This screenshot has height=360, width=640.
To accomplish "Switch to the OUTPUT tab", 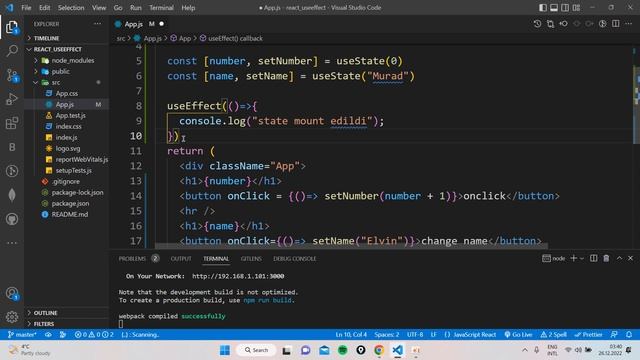I will tap(181, 259).
